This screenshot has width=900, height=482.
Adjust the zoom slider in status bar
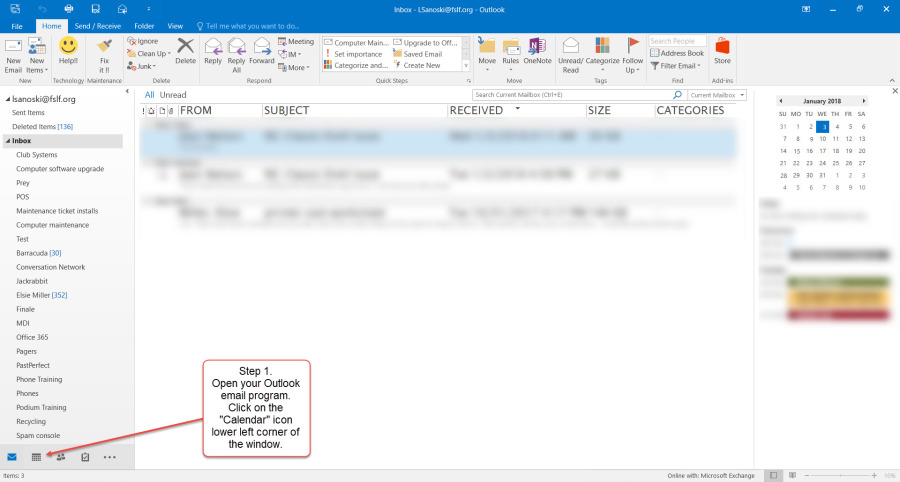tap(840, 476)
